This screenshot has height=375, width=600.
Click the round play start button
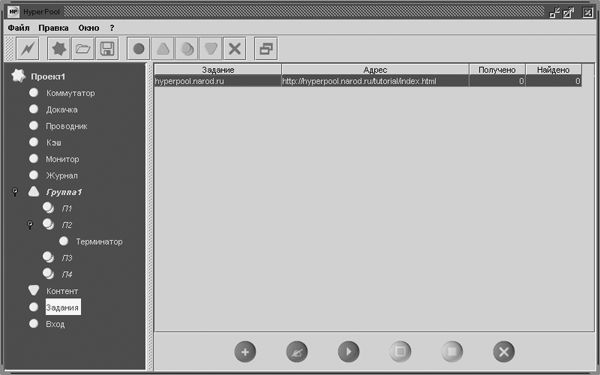[x=349, y=352]
